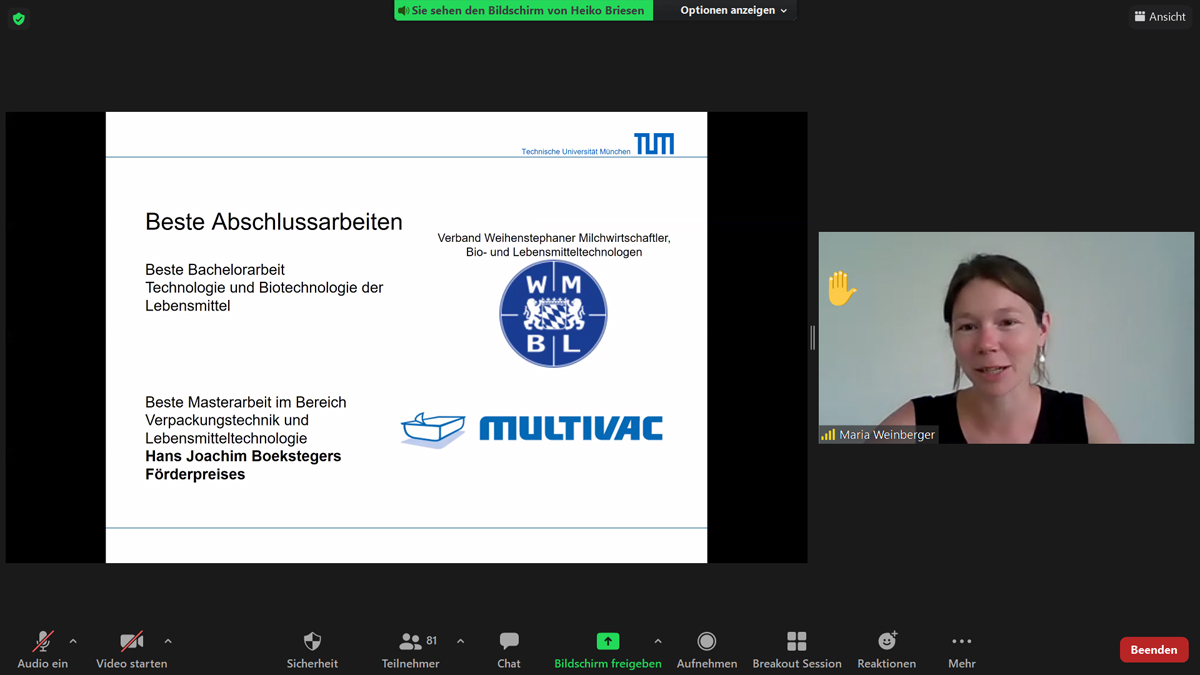Click the green Bildschirm freigeben share icon
The image size is (1200, 675).
tap(608, 641)
